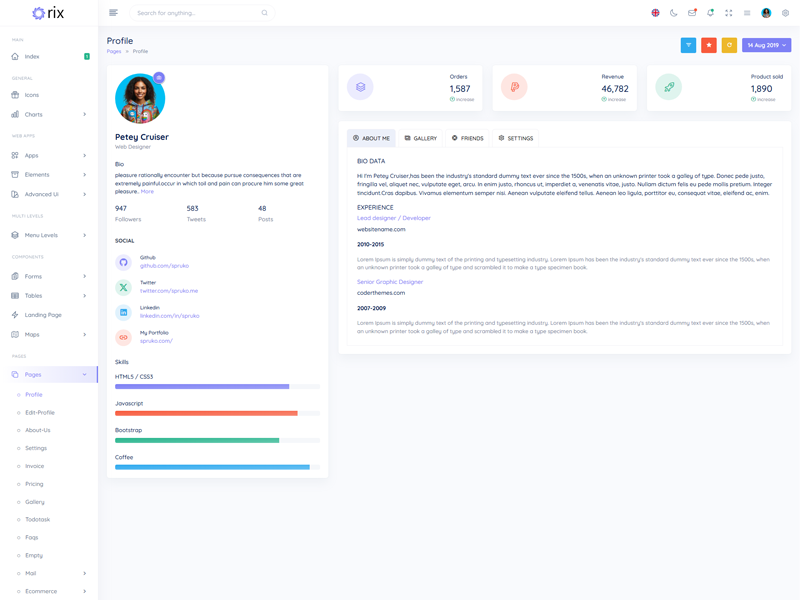Image resolution: width=800 pixels, height=600 pixels.
Task: Click the search input field
Action: tap(195, 13)
